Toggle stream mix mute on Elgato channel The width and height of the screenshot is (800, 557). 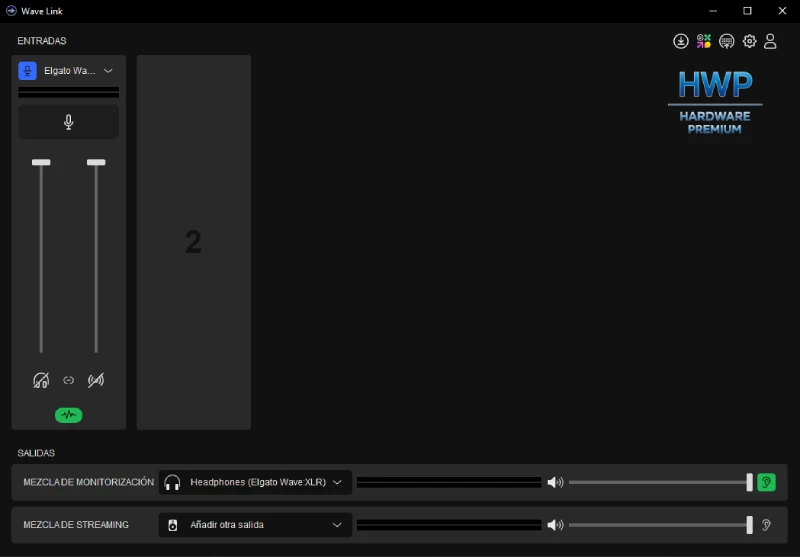click(96, 380)
